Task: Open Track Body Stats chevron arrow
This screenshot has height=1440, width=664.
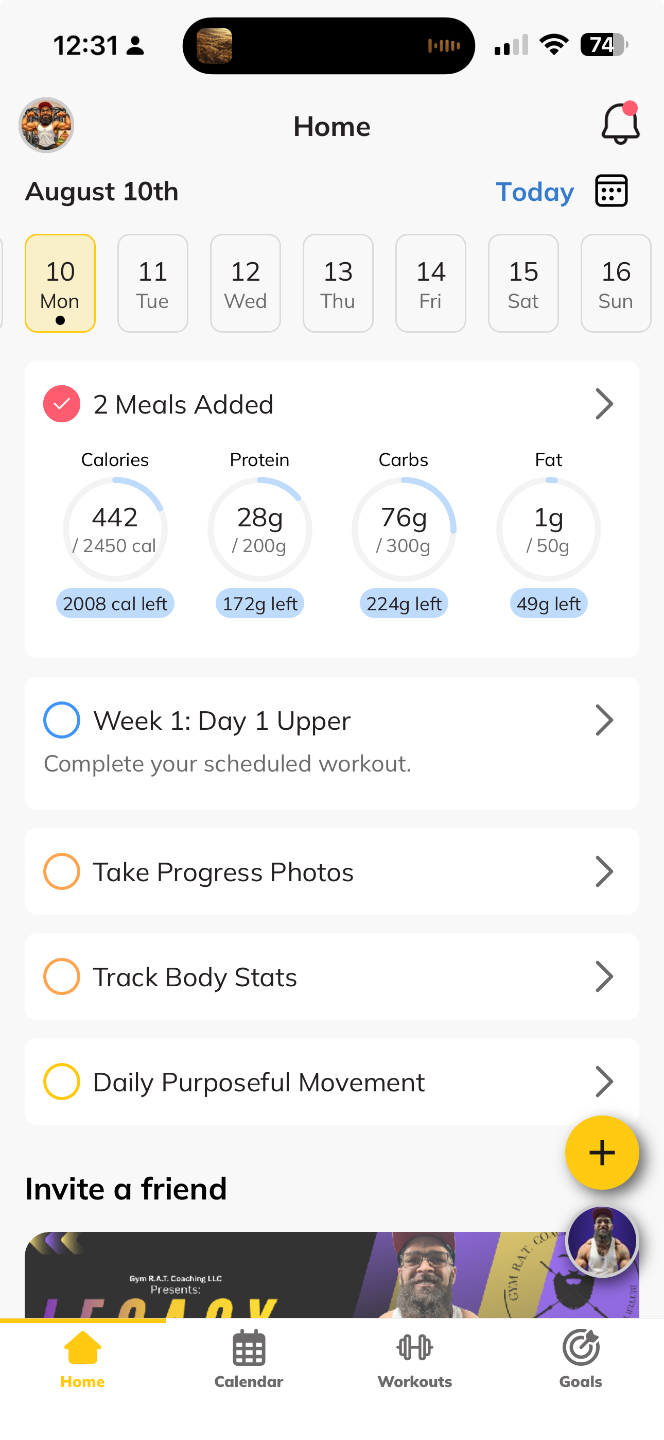Action: 604,976
